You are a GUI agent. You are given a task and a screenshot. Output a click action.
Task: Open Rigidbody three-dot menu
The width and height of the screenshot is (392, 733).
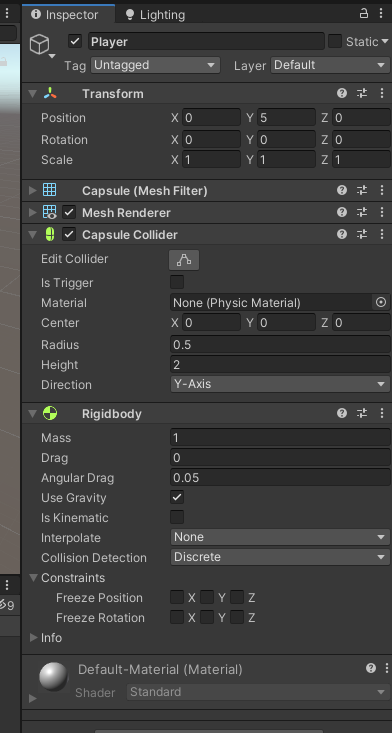[x=382, y=413]
